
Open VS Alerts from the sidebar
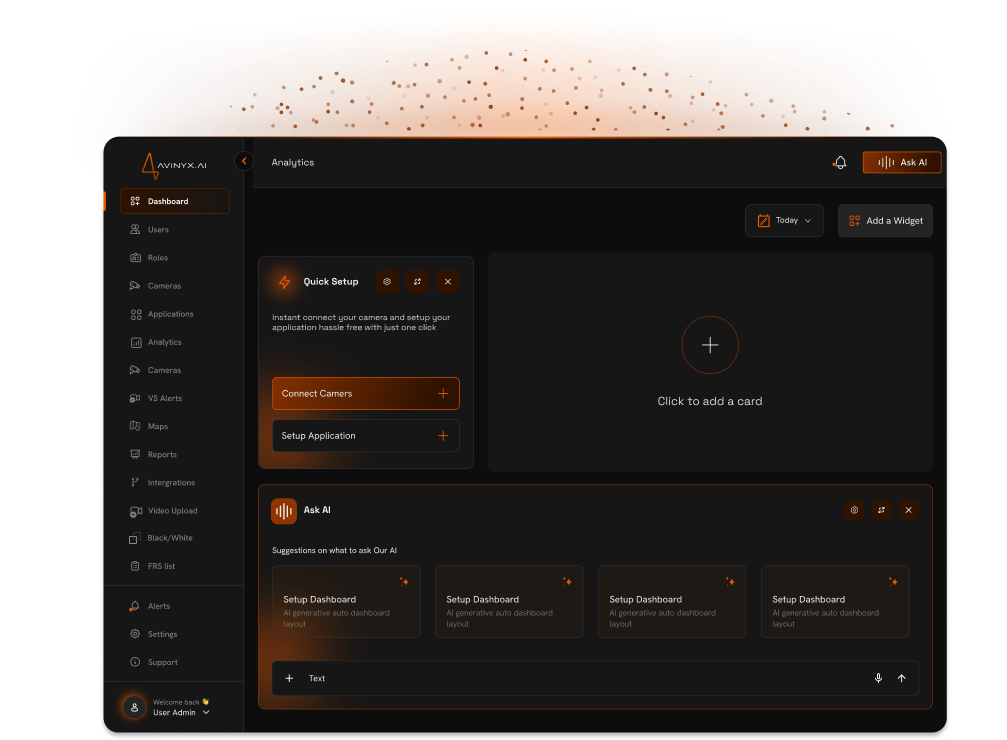click(x=164, y=398)
